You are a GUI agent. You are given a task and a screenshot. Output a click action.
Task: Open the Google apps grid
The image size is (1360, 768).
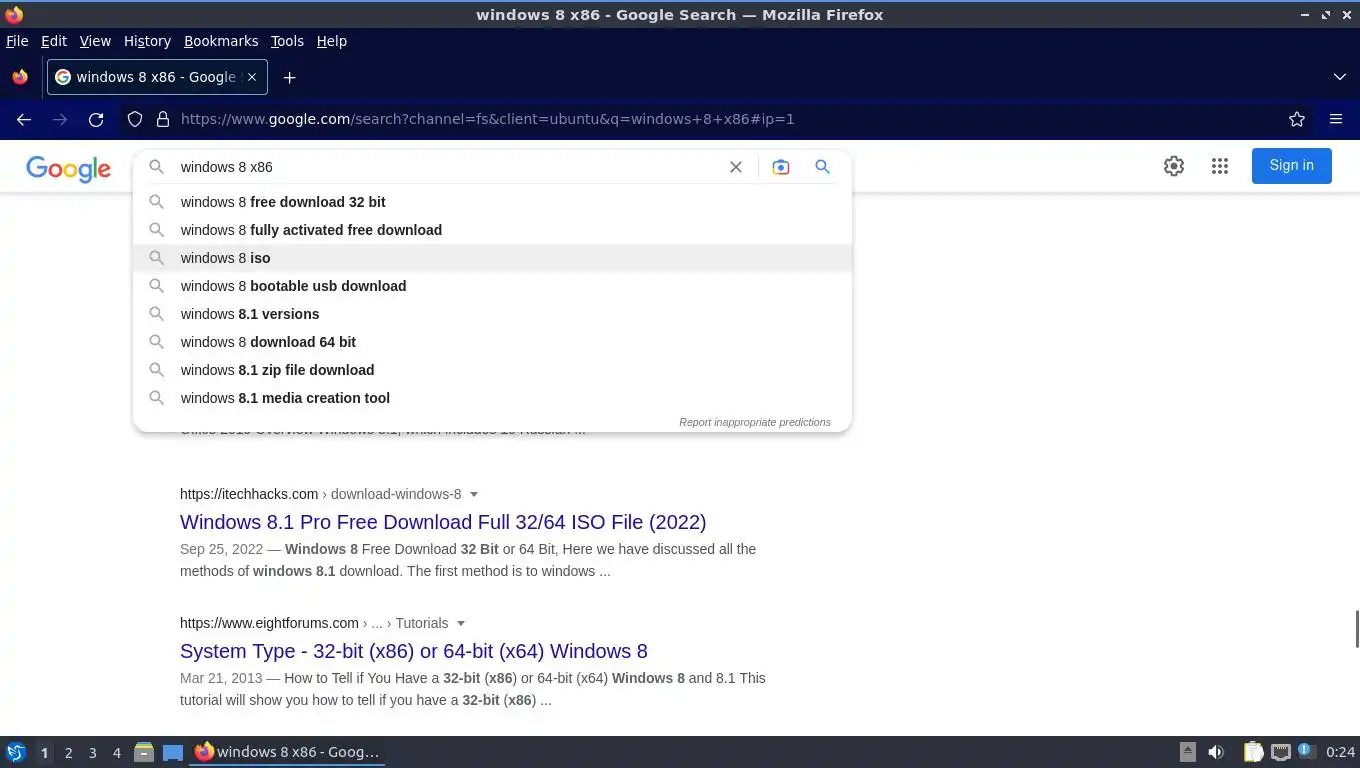tap(1220, 166)
